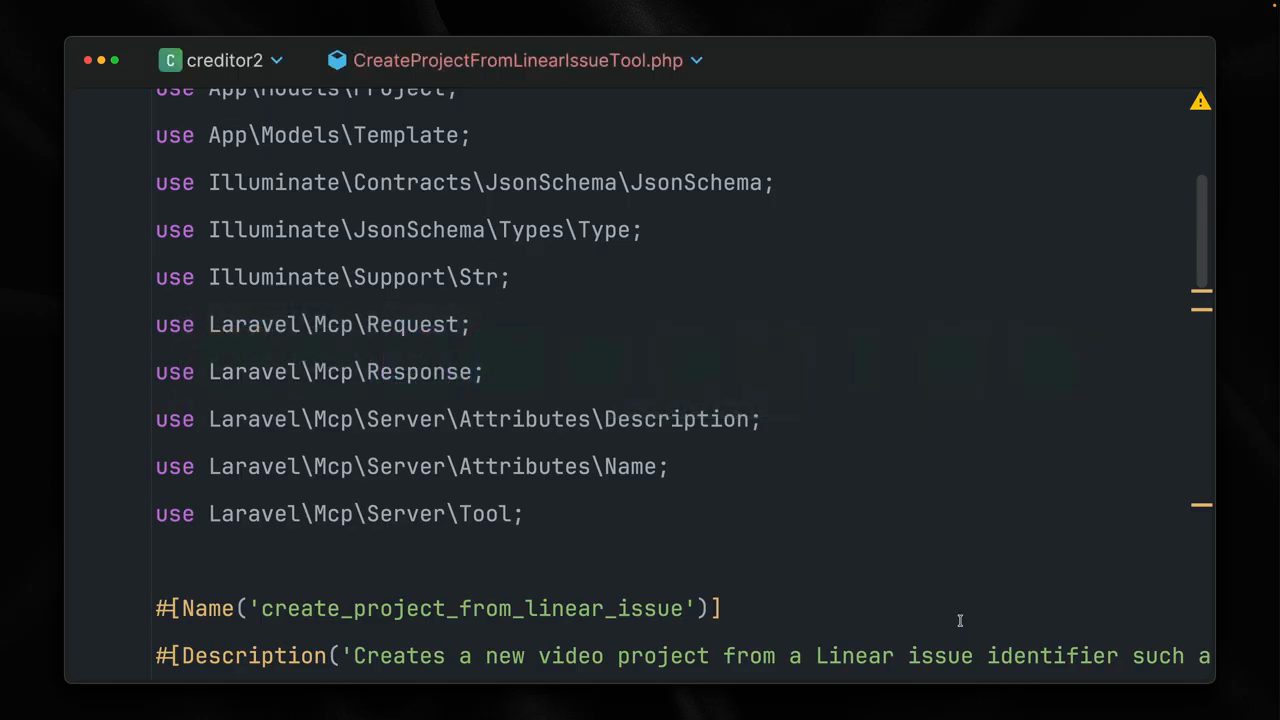Image resolution: width=1280 pixels, height=720 pixels.
Task: Click the line 'use App\Models\Template;'
Action: click(x=313, y=135)
